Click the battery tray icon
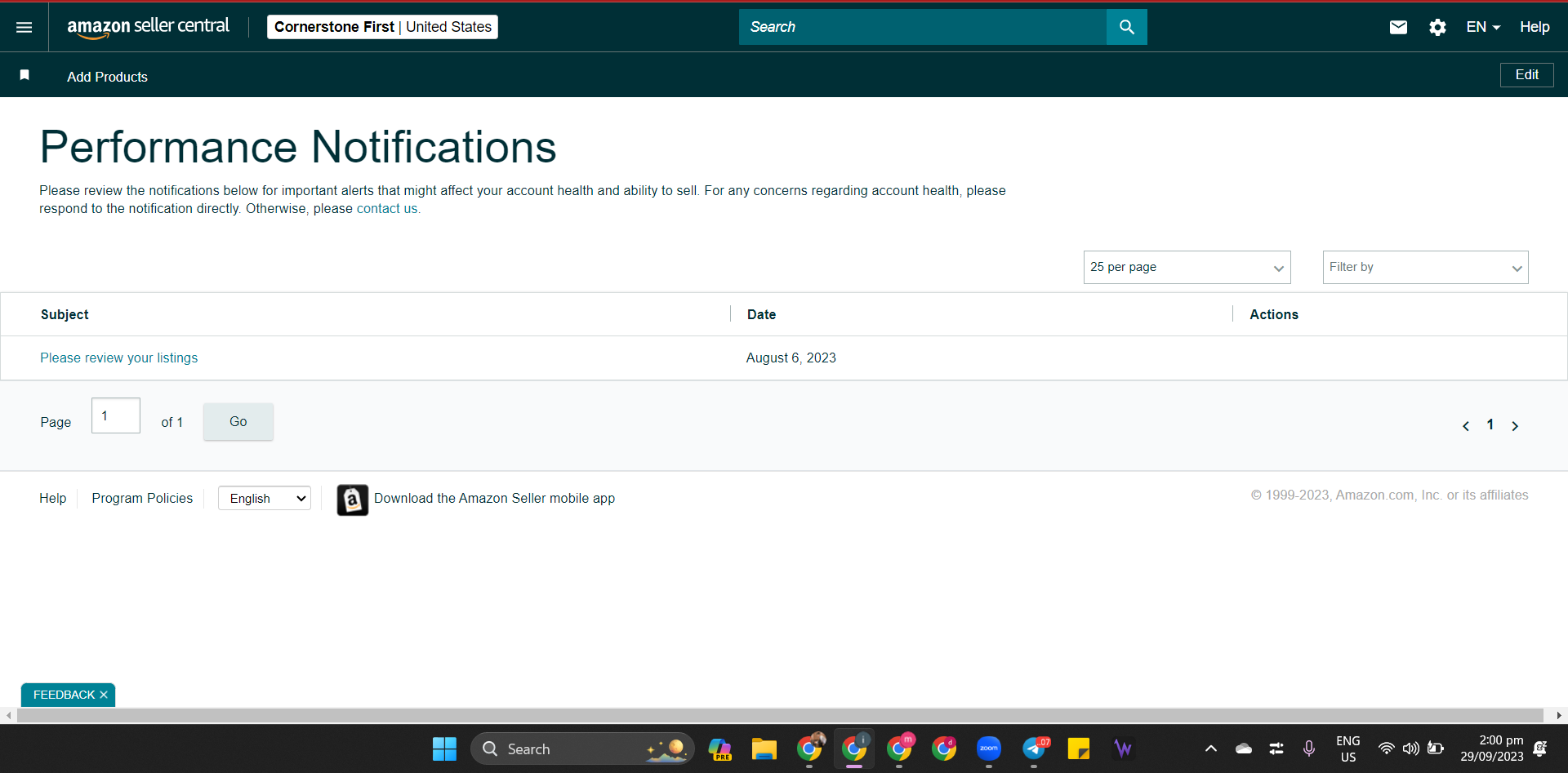Image resolution: width=1568 pixels, height=773 pixels. coord(1435,749)
